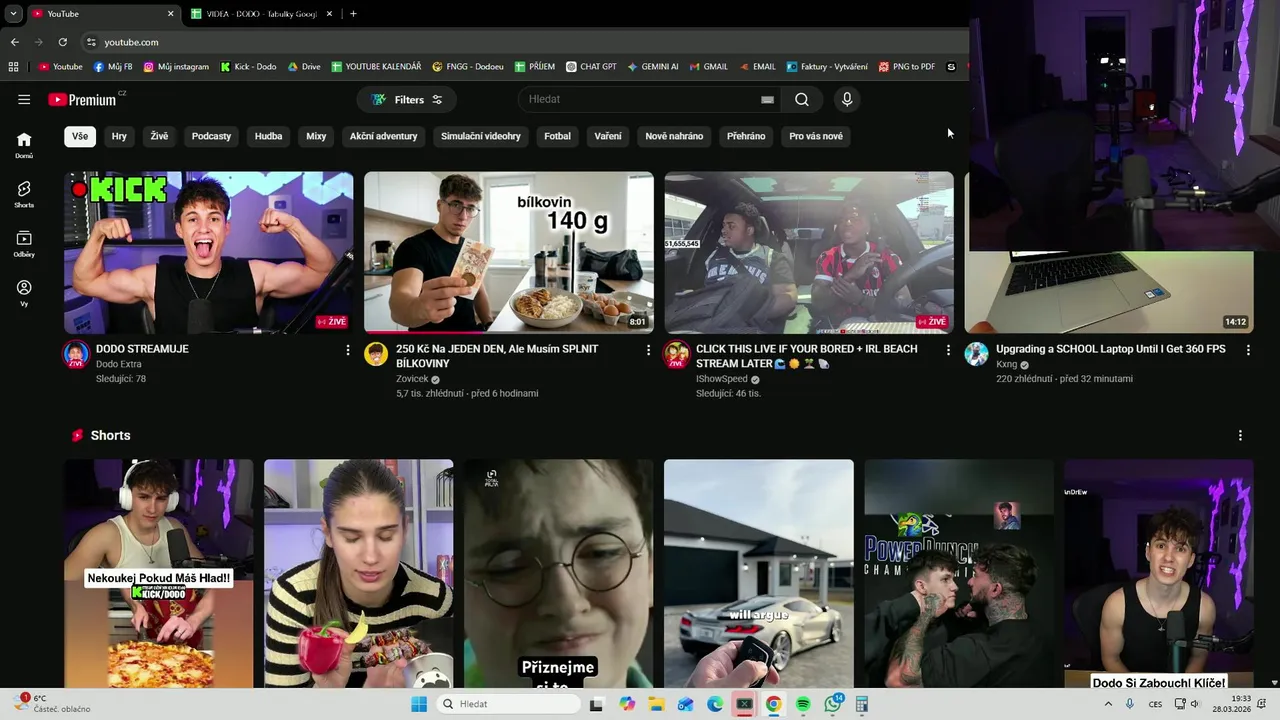Open the DODO STREAMUJE video title
The width and height of the screenshot is (1280, 720).
click(x=142, y=349)
